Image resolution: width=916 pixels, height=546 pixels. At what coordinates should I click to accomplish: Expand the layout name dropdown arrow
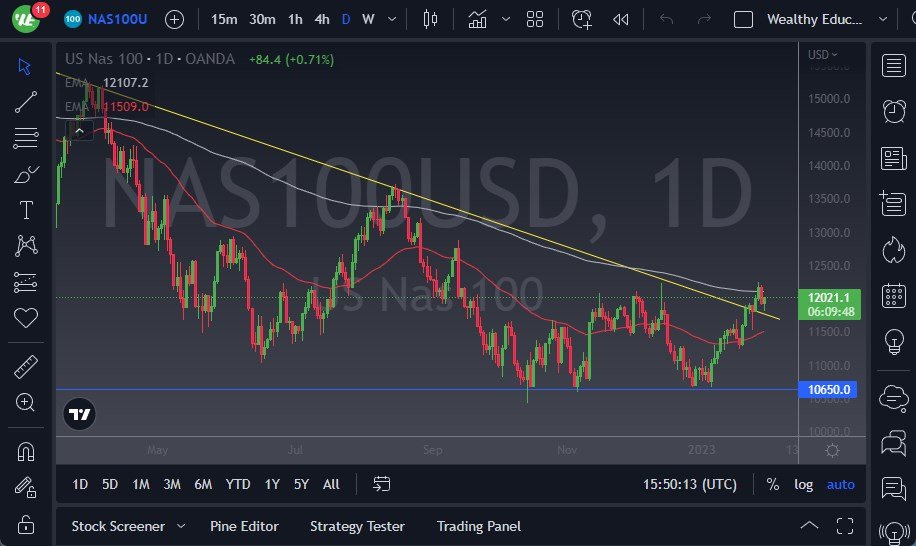point(883,19)
